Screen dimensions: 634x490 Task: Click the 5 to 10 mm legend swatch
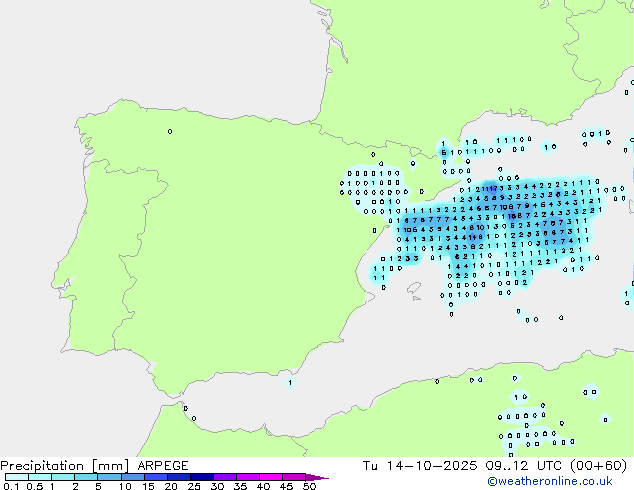click(109, 477)
